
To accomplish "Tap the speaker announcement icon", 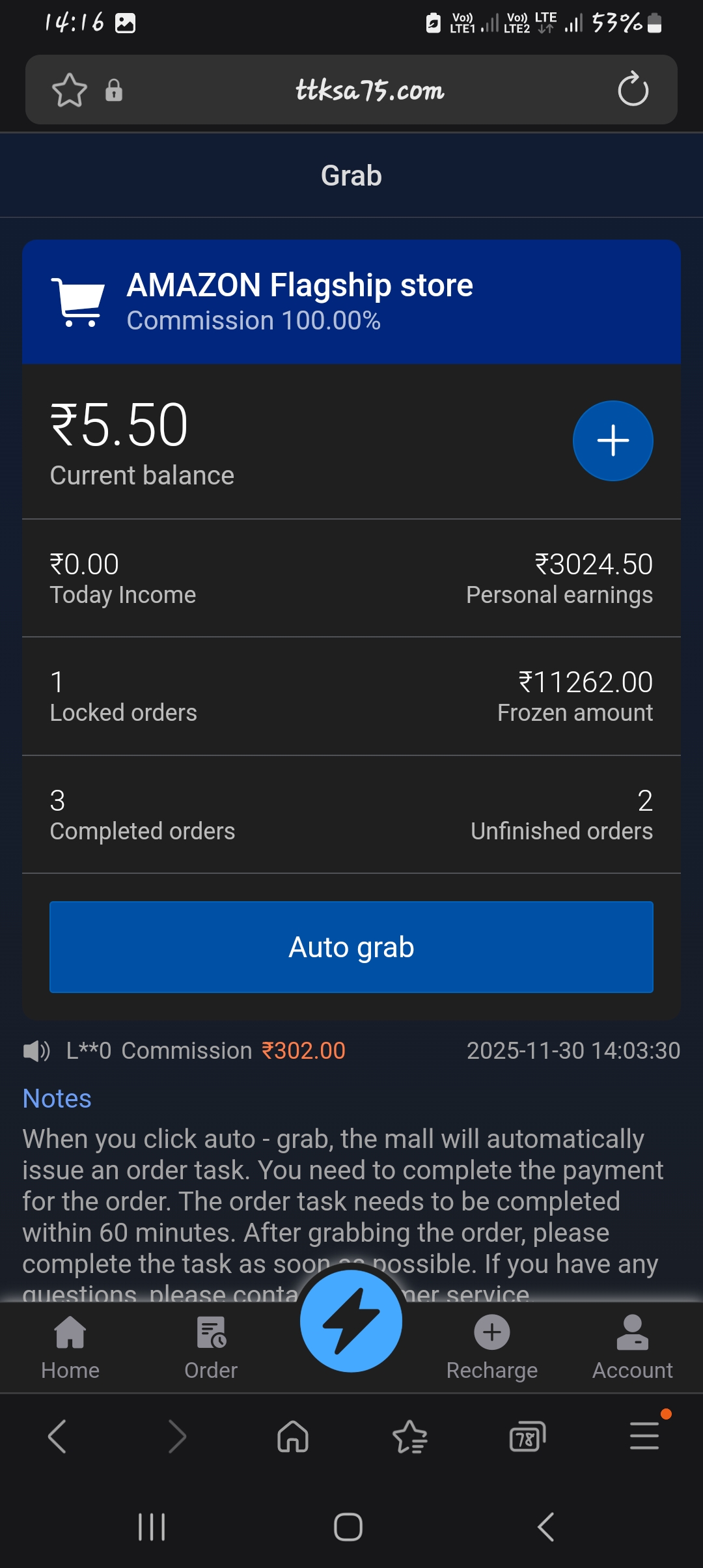I will 36,1051.
